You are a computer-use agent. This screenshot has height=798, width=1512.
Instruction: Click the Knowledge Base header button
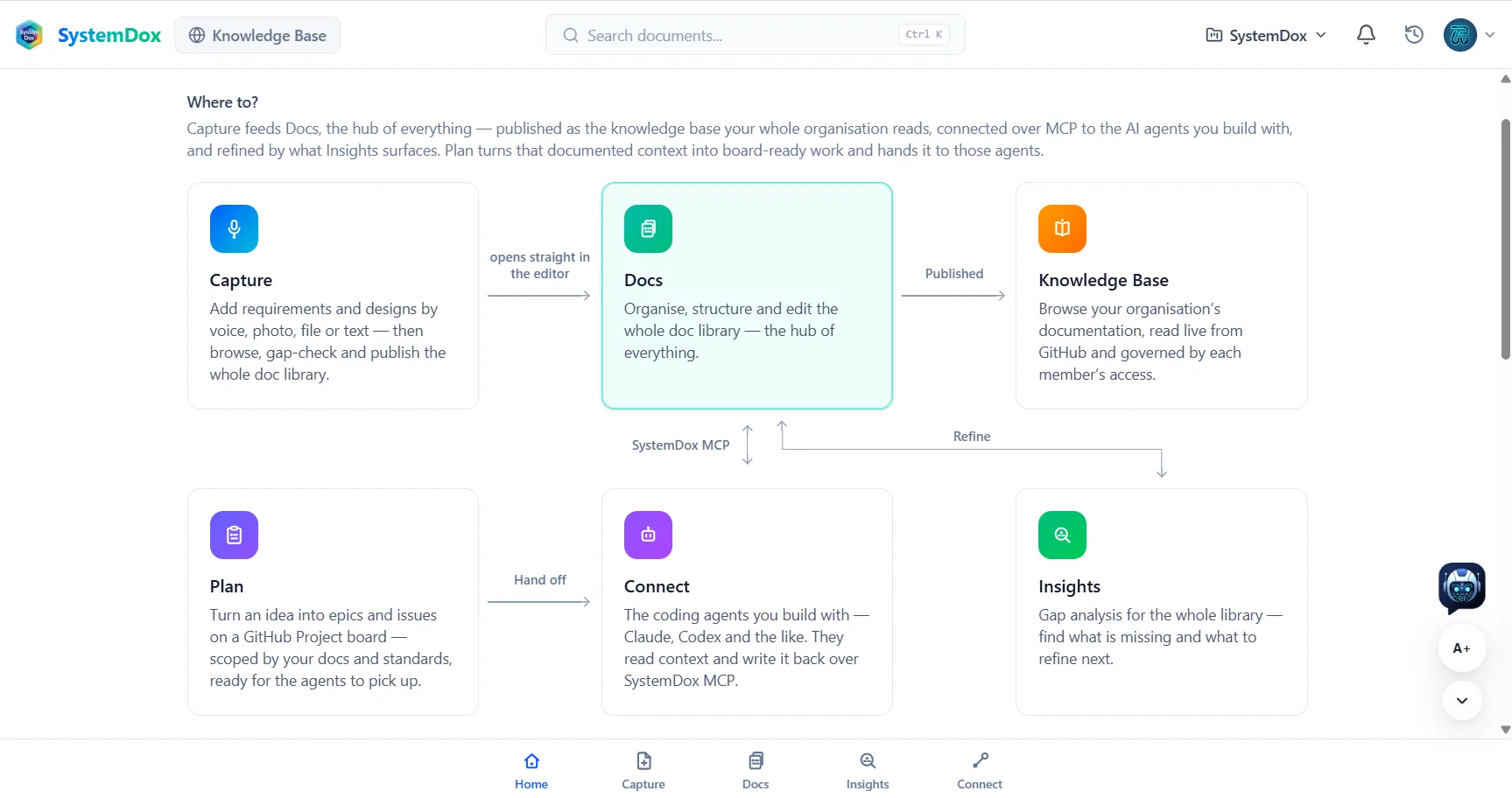[x=257, y=35]
